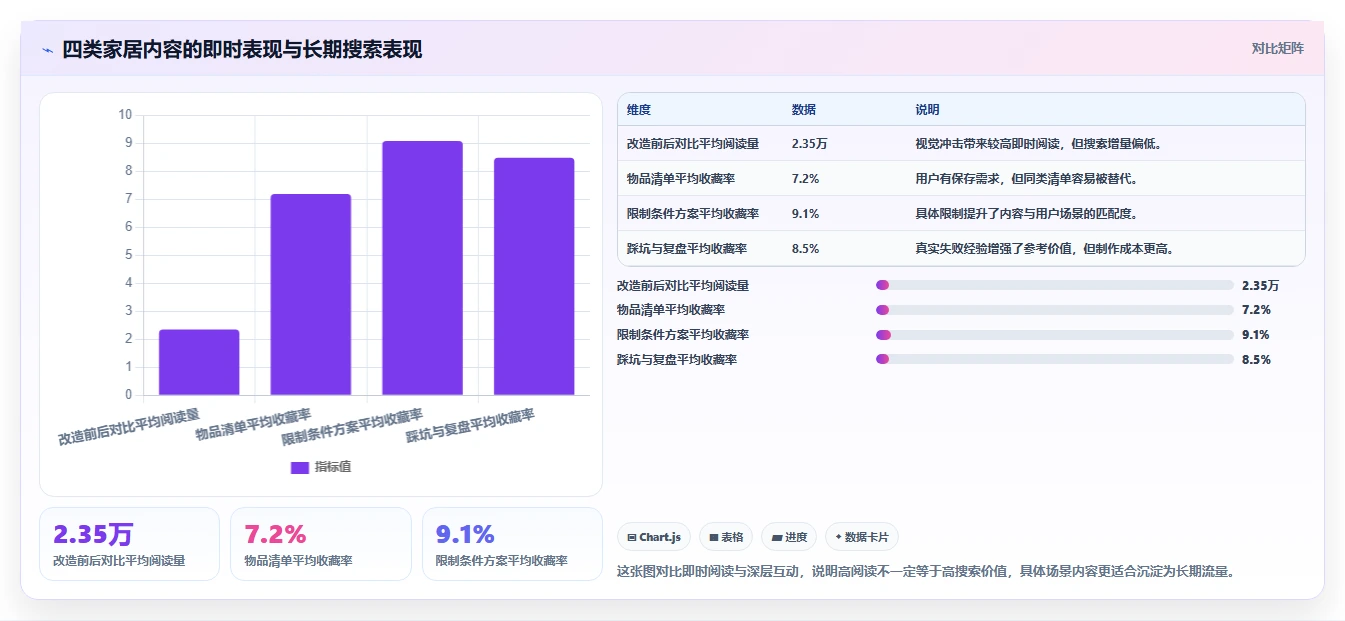
Task: Click the 进度 tag chip
Action: pyautogui.click(x=789, y=537)
